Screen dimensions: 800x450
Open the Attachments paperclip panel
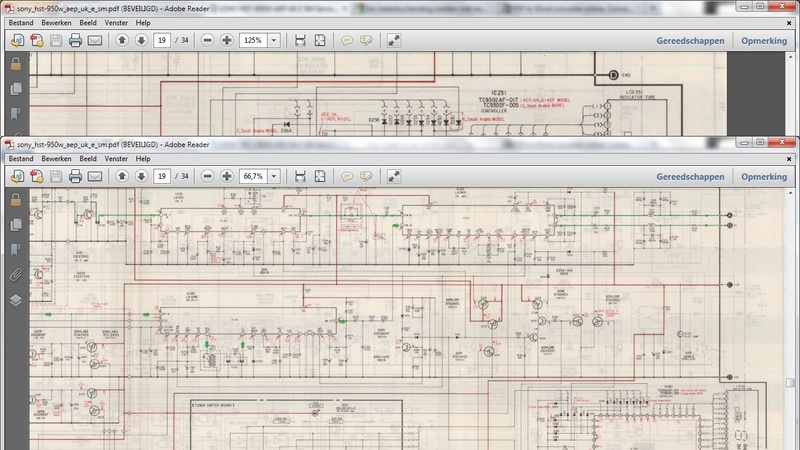pos(15,274)
